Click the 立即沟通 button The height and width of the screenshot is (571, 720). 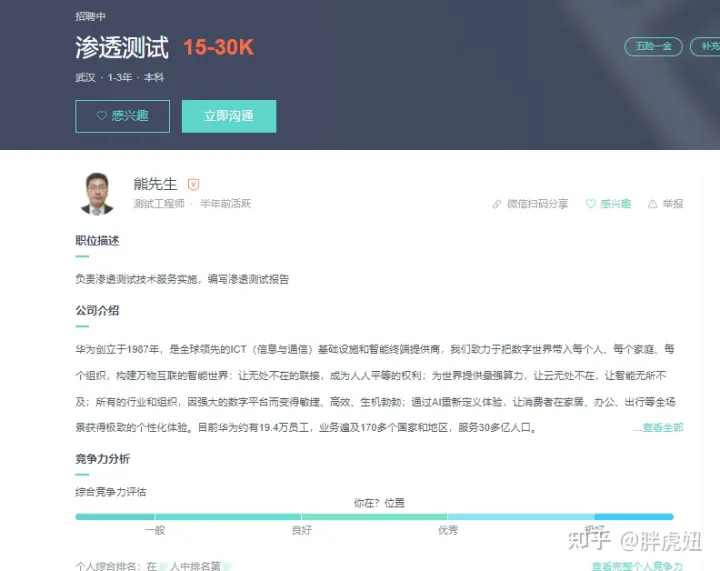click(x=229, y=116)
